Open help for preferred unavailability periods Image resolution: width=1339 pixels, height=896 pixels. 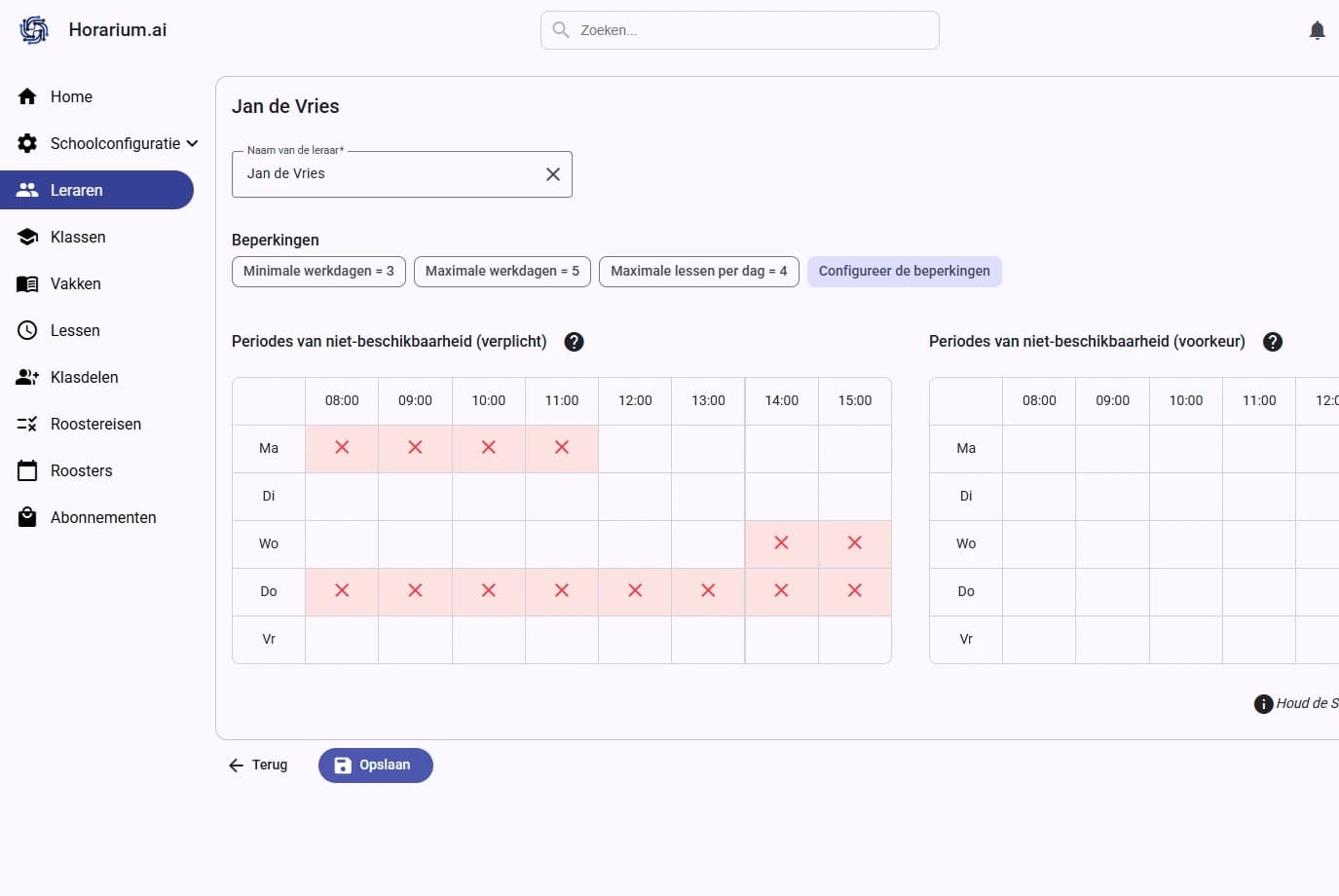[x=1272, y=342]
